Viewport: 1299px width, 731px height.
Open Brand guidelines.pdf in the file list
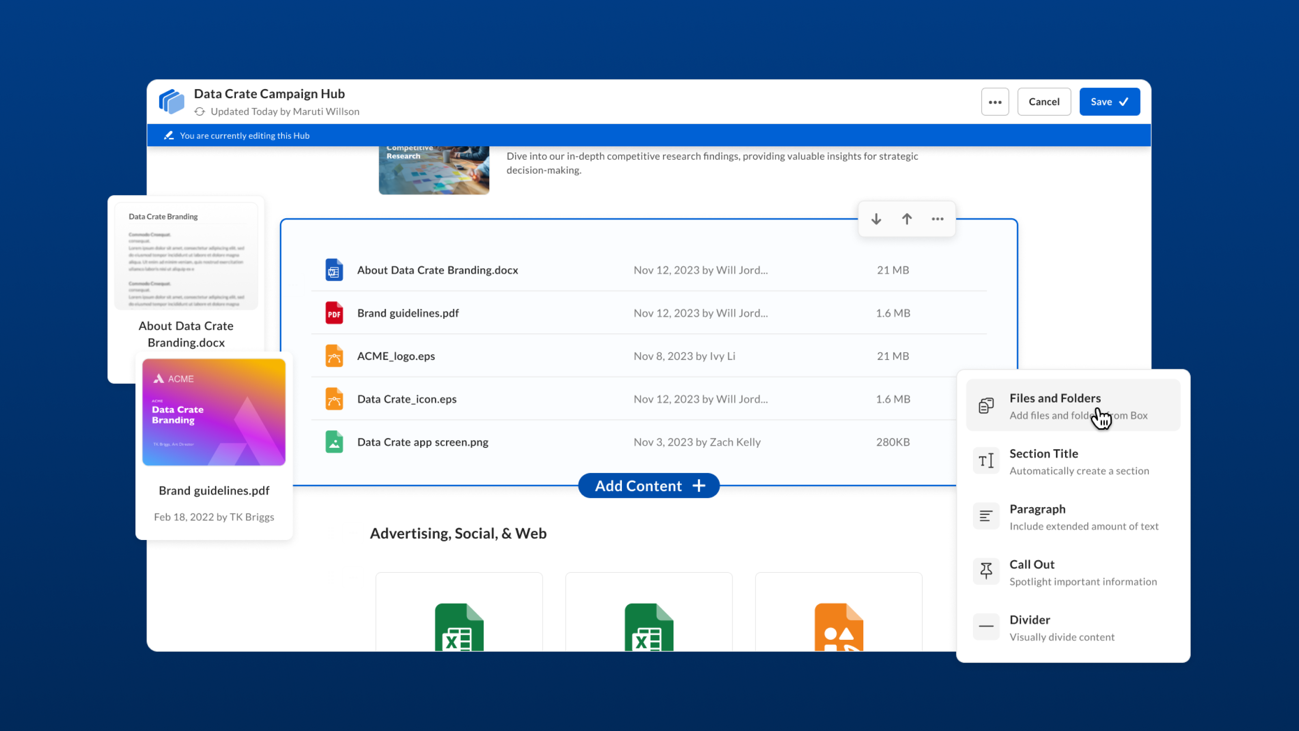408,313
